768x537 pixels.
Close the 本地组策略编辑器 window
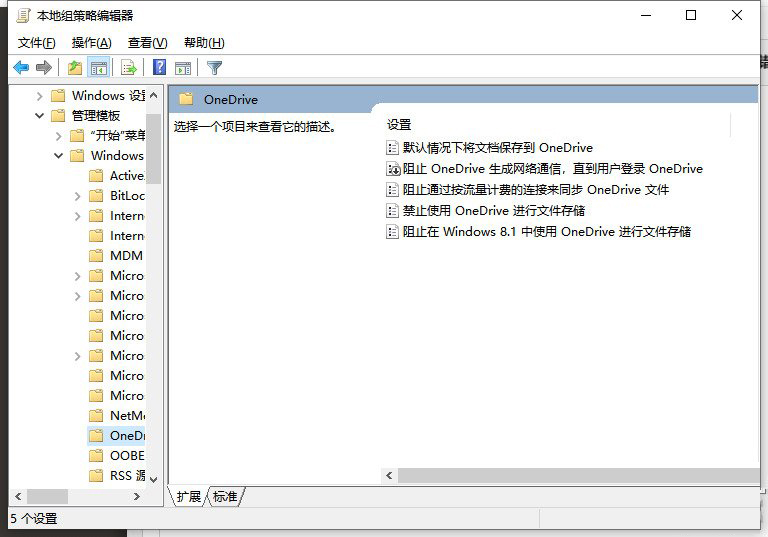(737, 16)
